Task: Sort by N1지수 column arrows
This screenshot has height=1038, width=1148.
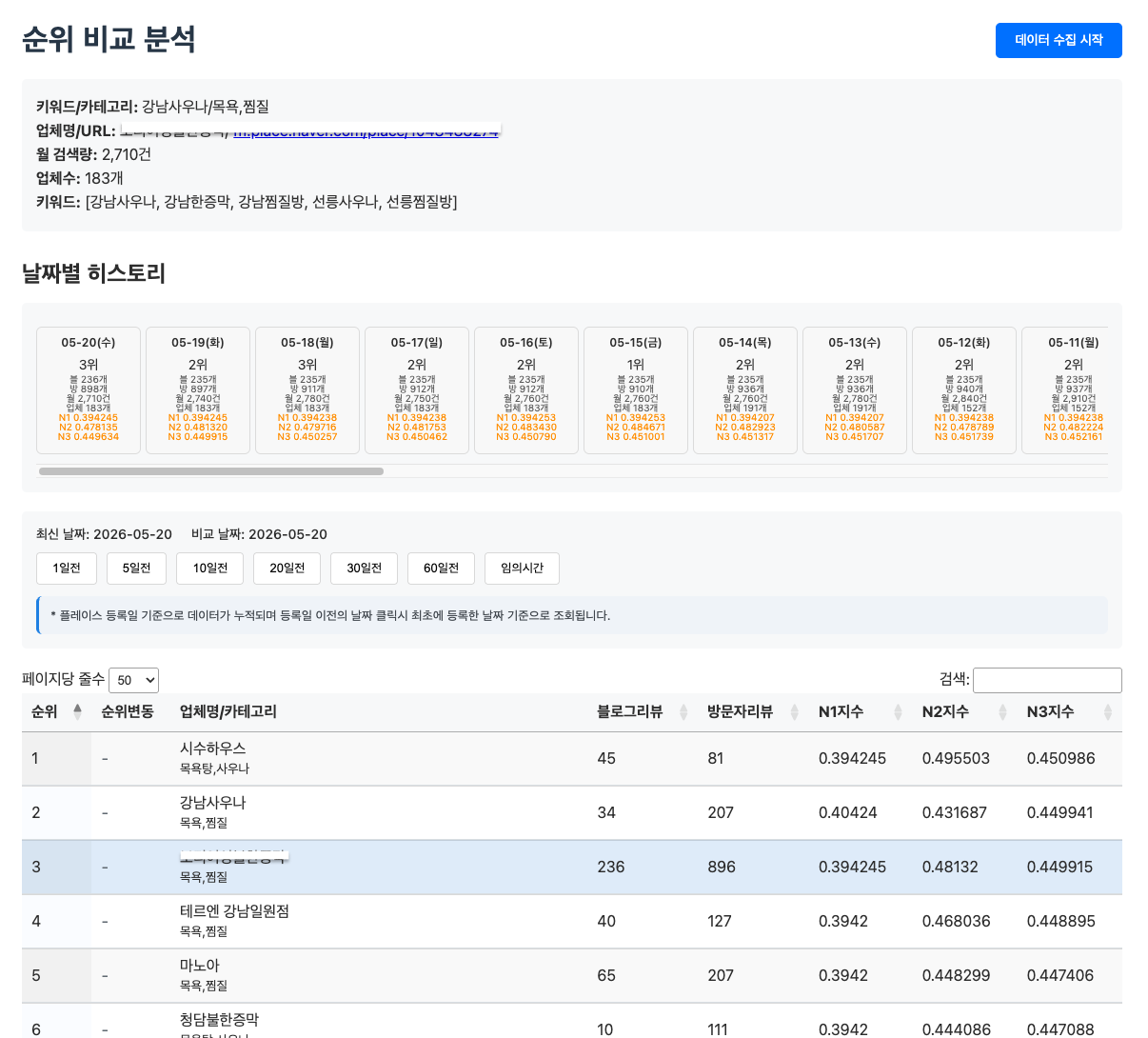Action: (898, 712)
